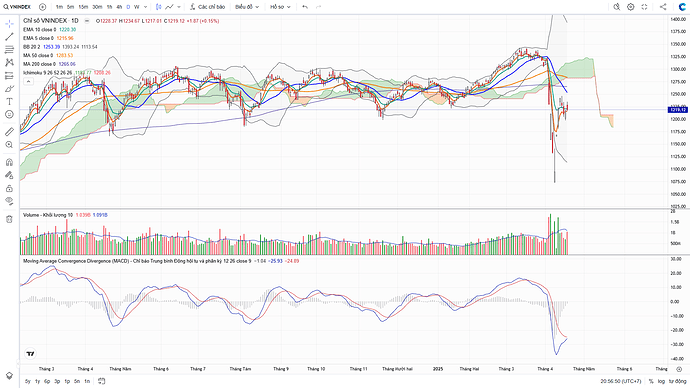Open the VNINDEX symbol search

point(17,7)
